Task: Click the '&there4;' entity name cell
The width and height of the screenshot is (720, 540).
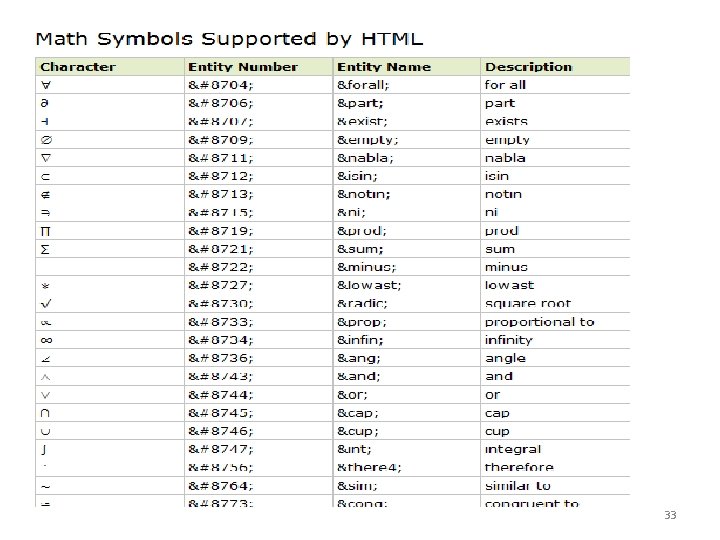Action: pyautogui.click(x=369, y=467)
